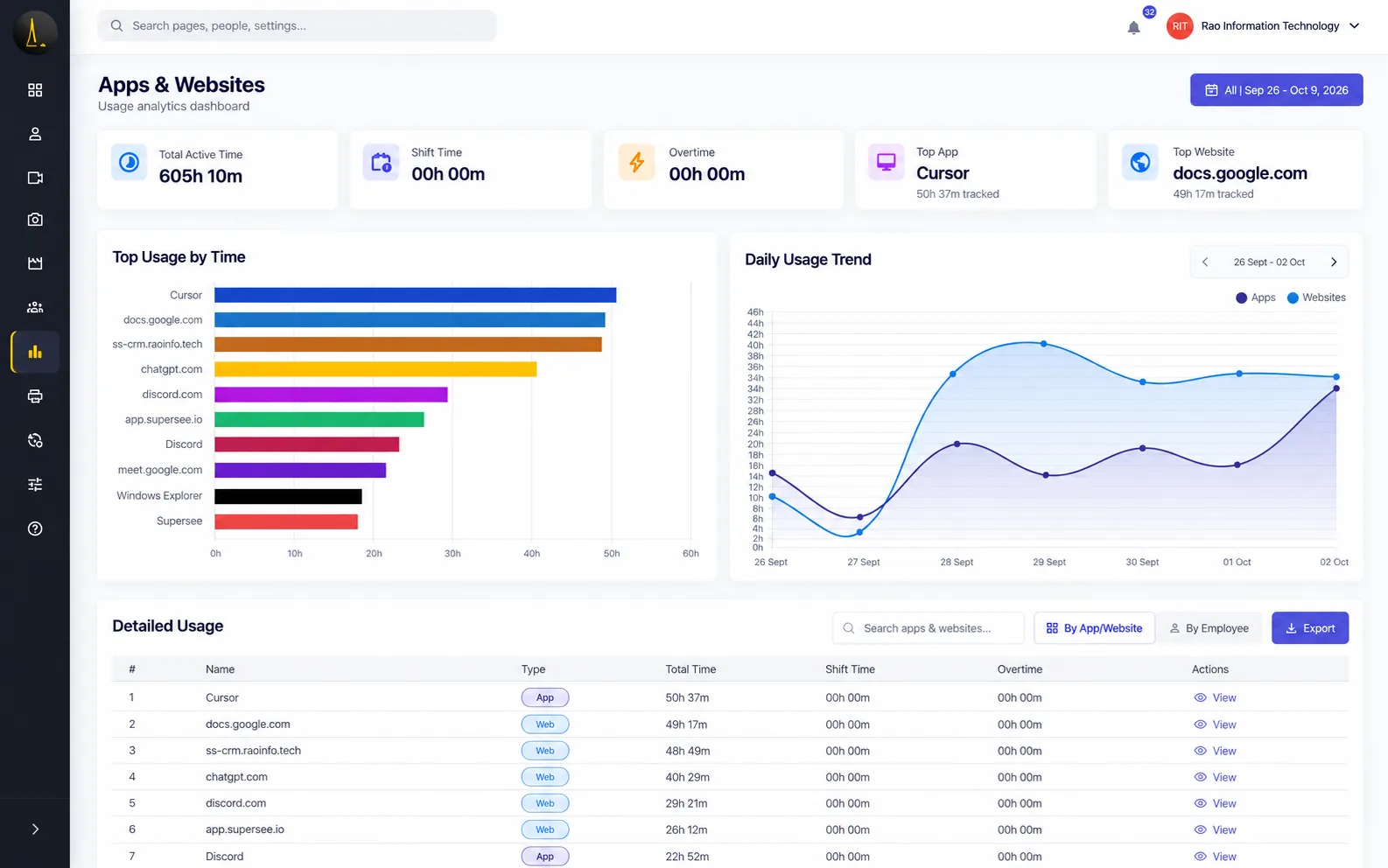Go to previous week in Daily Usage Trend
Image resolution: width=1388 pixels, height=868 pixels.
click(1205, 262)
